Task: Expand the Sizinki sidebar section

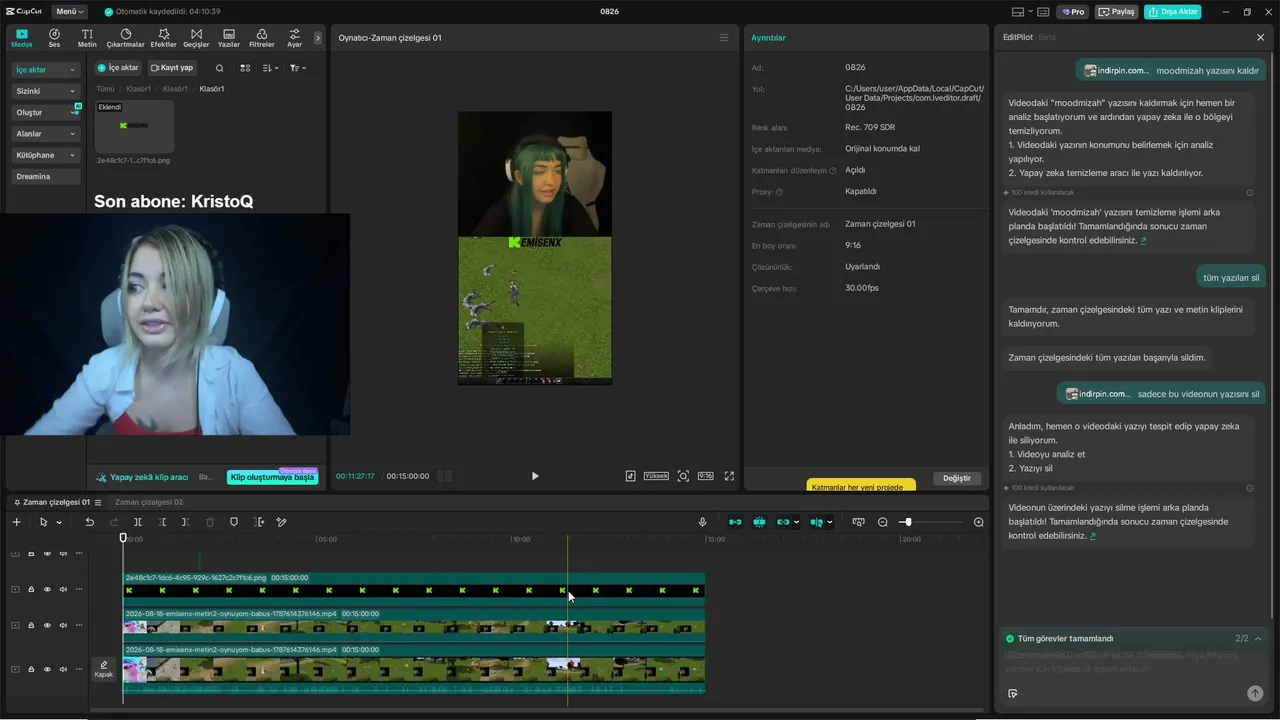Action: coord(46,91)
